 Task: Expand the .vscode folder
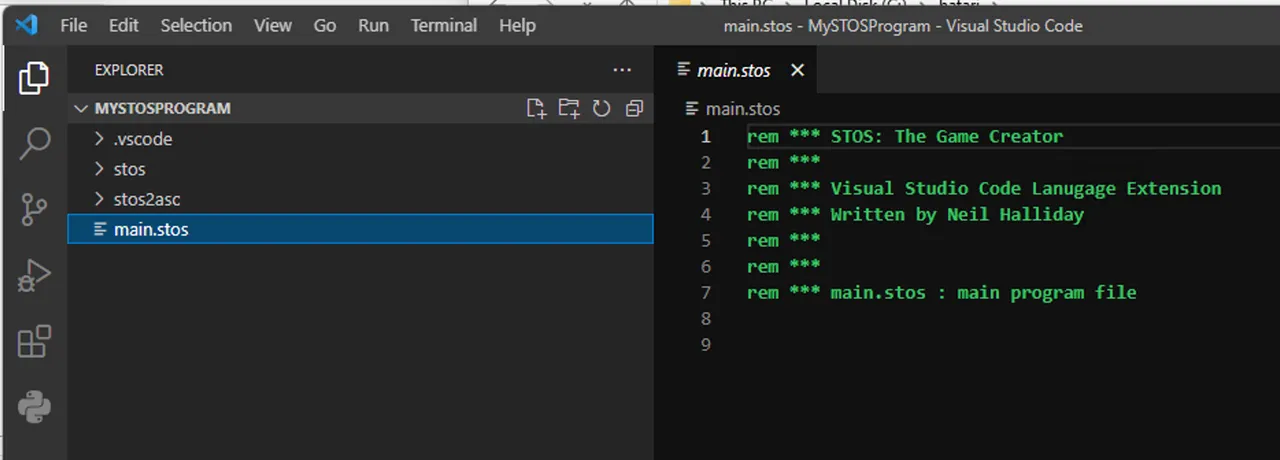click(360, 139)
